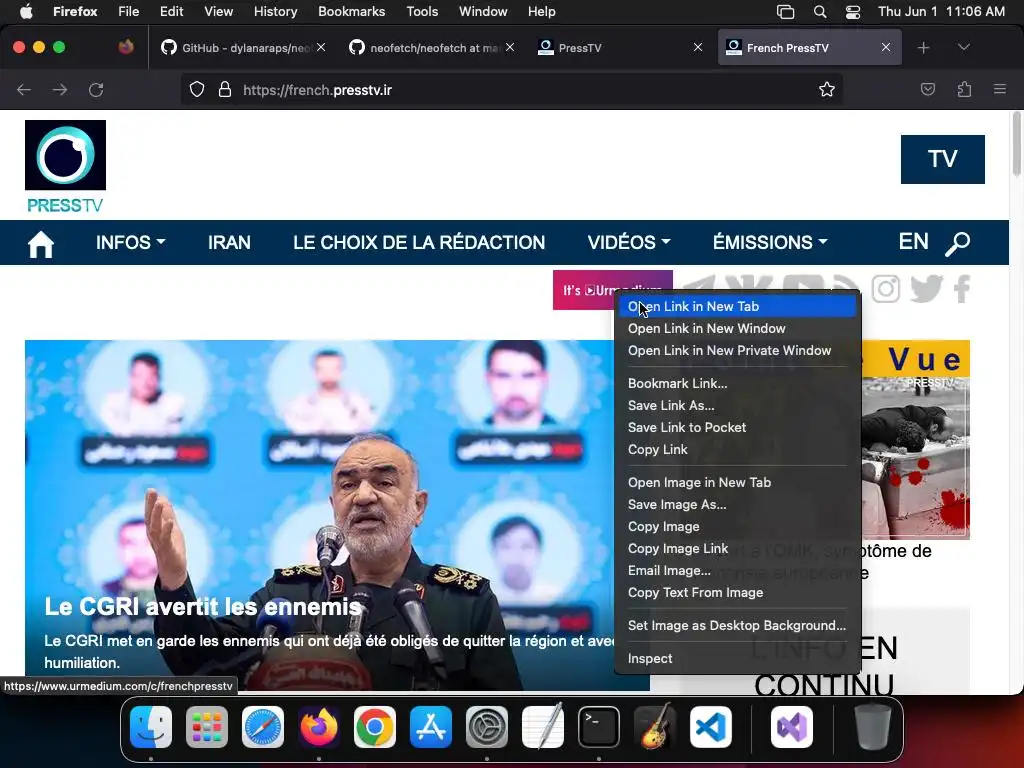Close the French PressTV tab
1024x768 pixels.
[886, 48]
